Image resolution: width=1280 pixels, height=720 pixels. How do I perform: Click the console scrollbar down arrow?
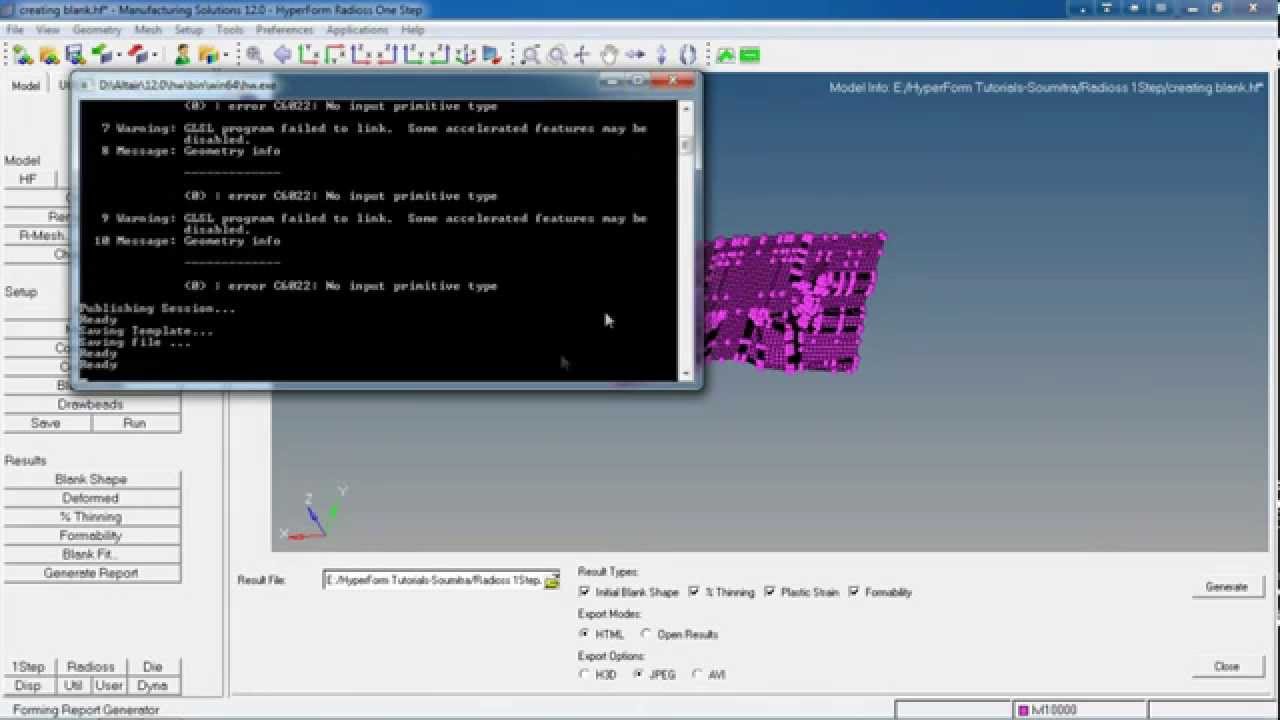pyautogui.click(x=686, y=374)
